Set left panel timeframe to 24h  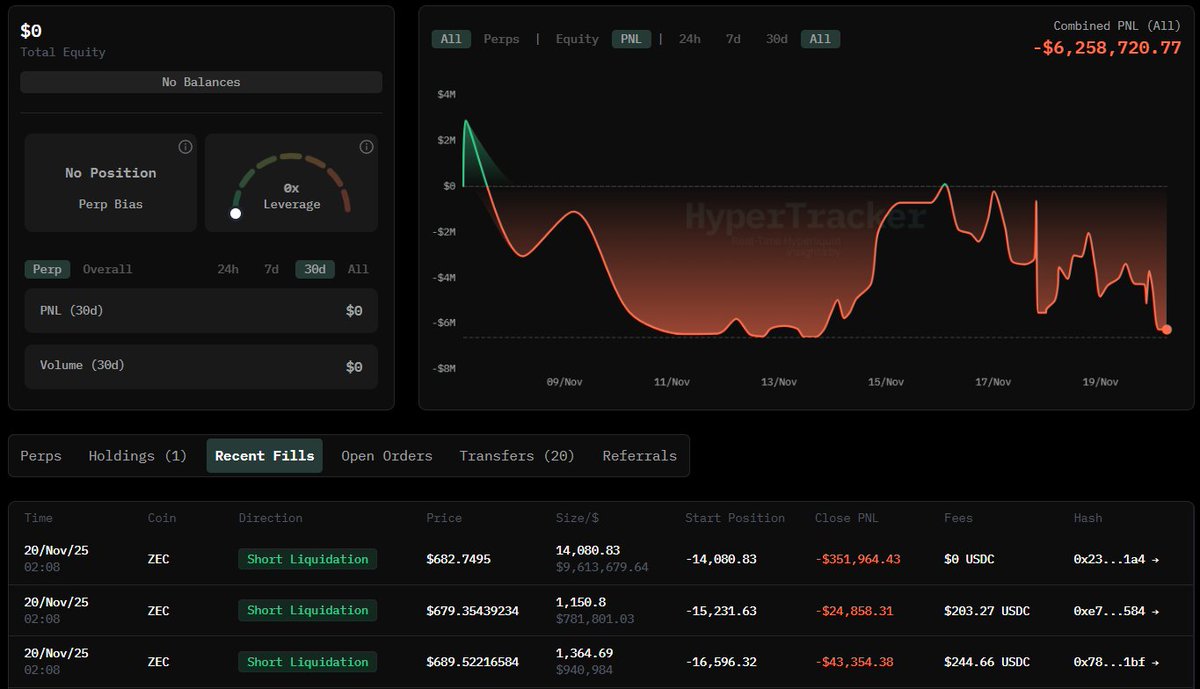click(x=228, y=269)
